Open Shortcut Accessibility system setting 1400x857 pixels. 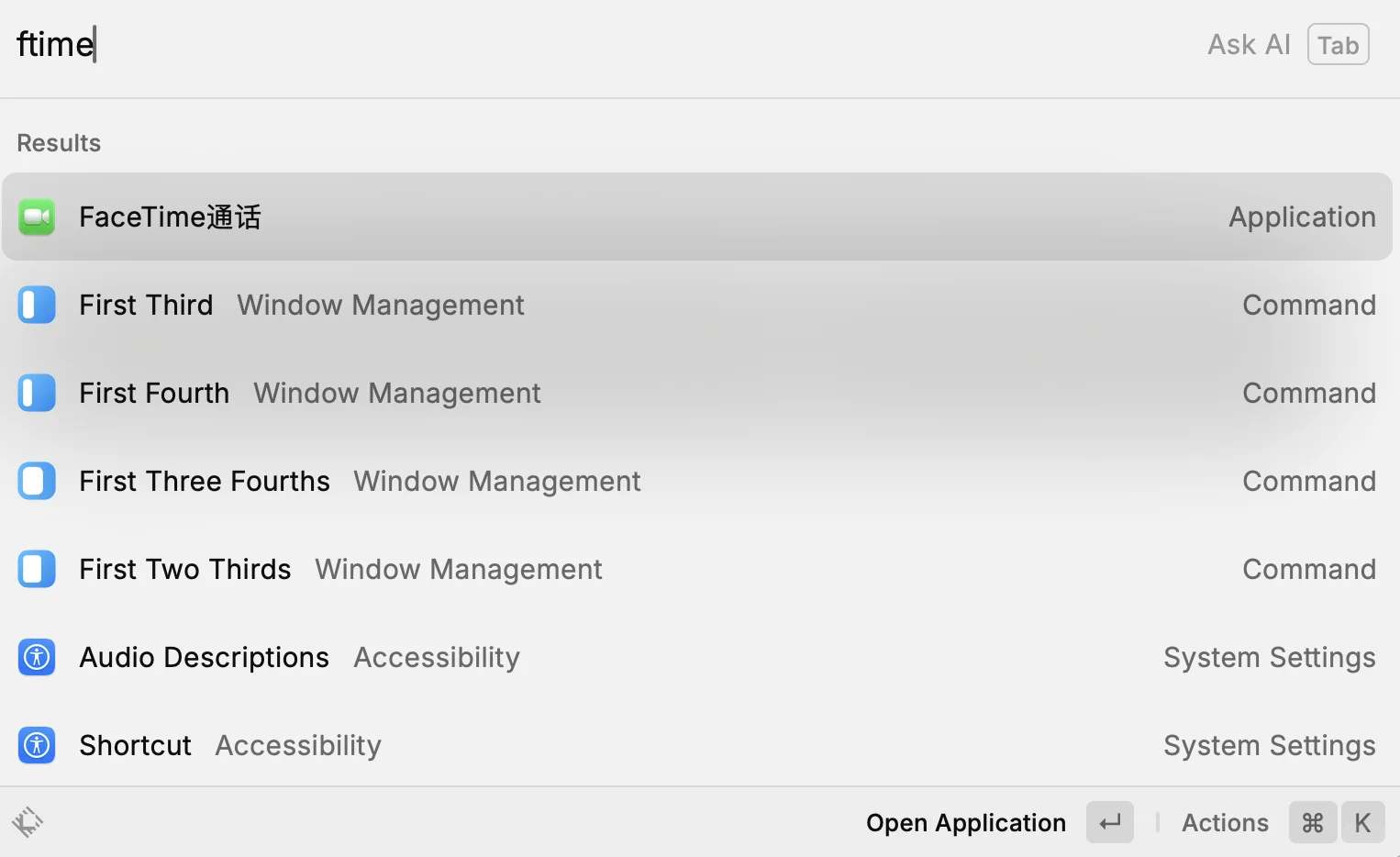click(x=697, y=745)
